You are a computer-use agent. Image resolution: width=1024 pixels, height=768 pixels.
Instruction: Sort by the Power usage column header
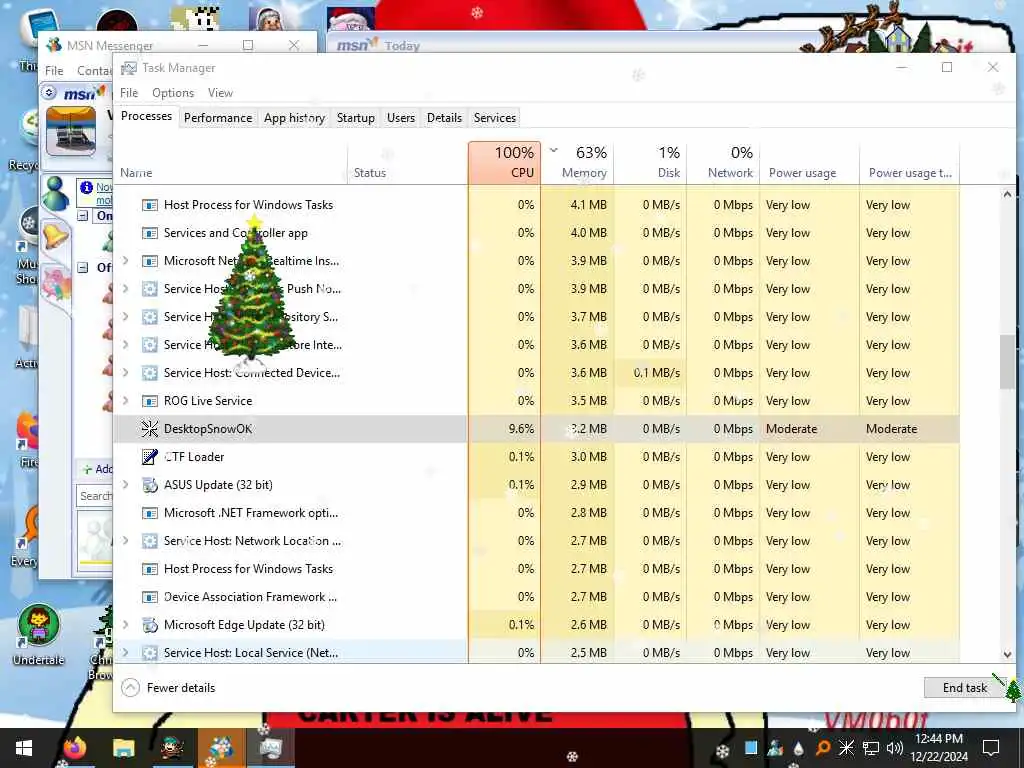[x=809, y=163]
